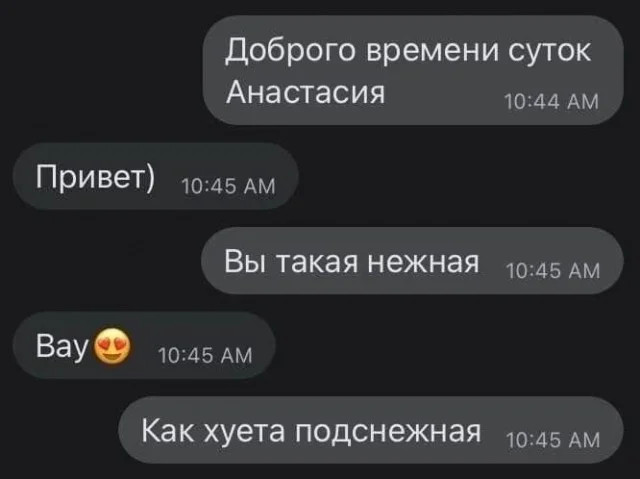The width and height of the screenshot is (640, 479).
Task: Tap the "Вау" text
Action: (62, 346)
